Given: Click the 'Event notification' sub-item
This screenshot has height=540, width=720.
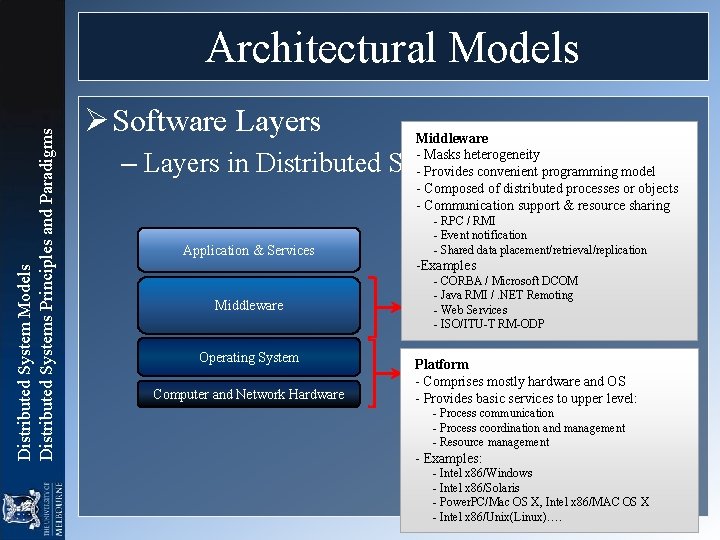Looking at the screenshot, I should tap(480, 235).
